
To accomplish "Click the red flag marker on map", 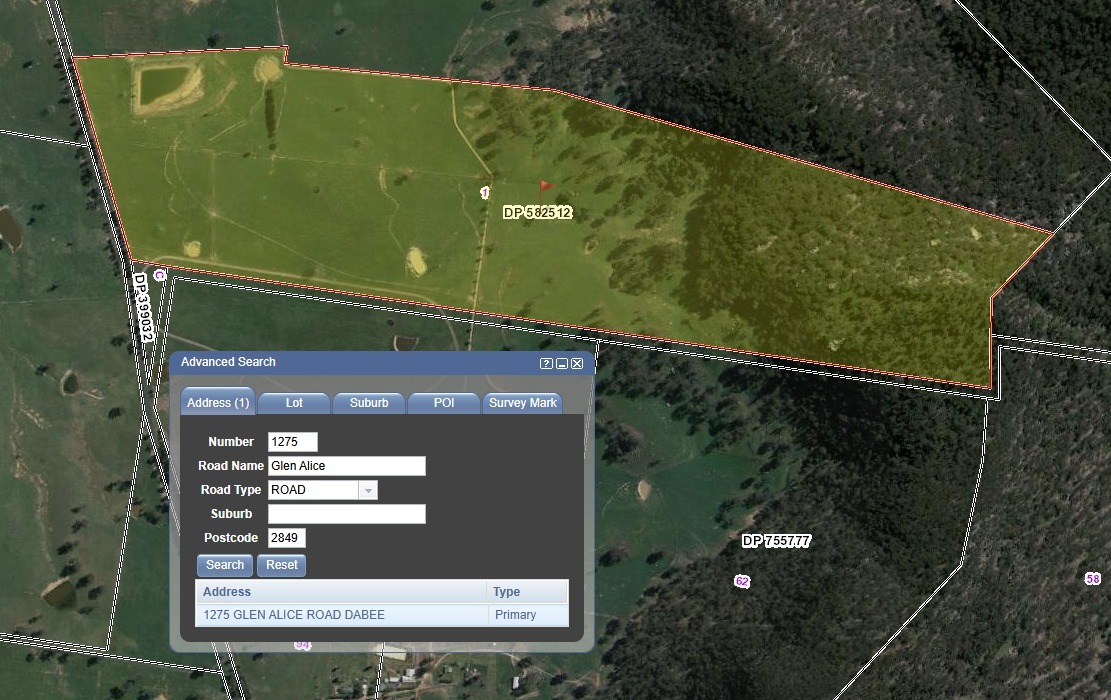I will 545,186.
